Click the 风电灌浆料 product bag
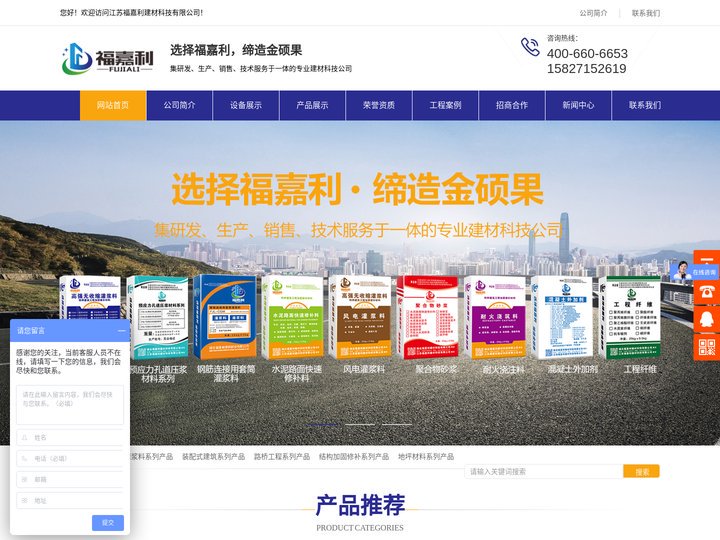Screen dimensions: 720x540 pyautogui.click(x=360, y=317)
